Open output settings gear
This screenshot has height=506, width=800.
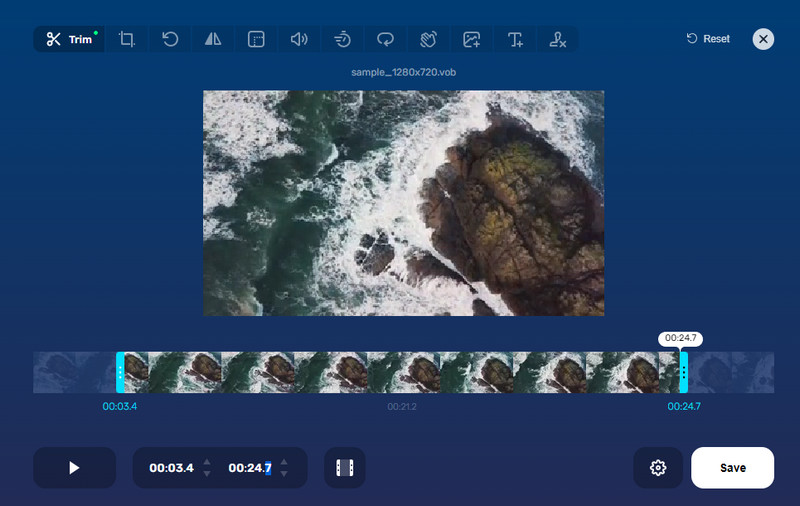coord(658,468)
